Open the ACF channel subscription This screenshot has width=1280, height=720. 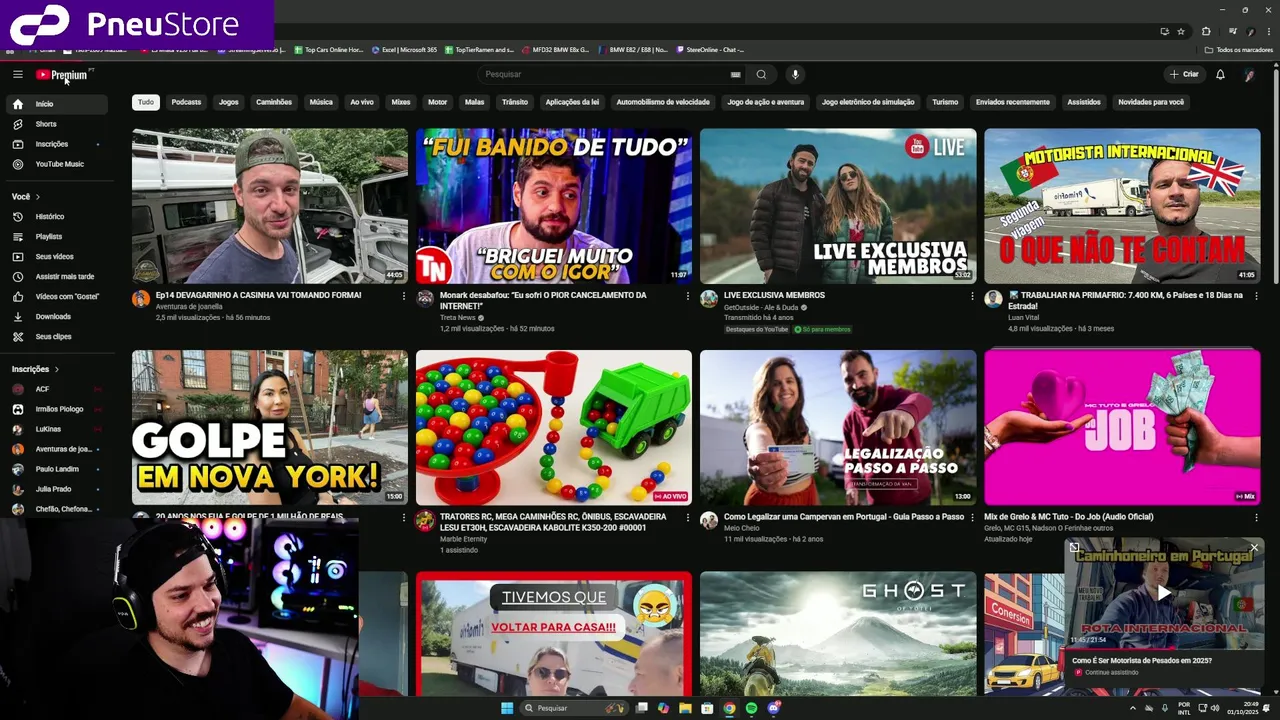pos(59,389)
